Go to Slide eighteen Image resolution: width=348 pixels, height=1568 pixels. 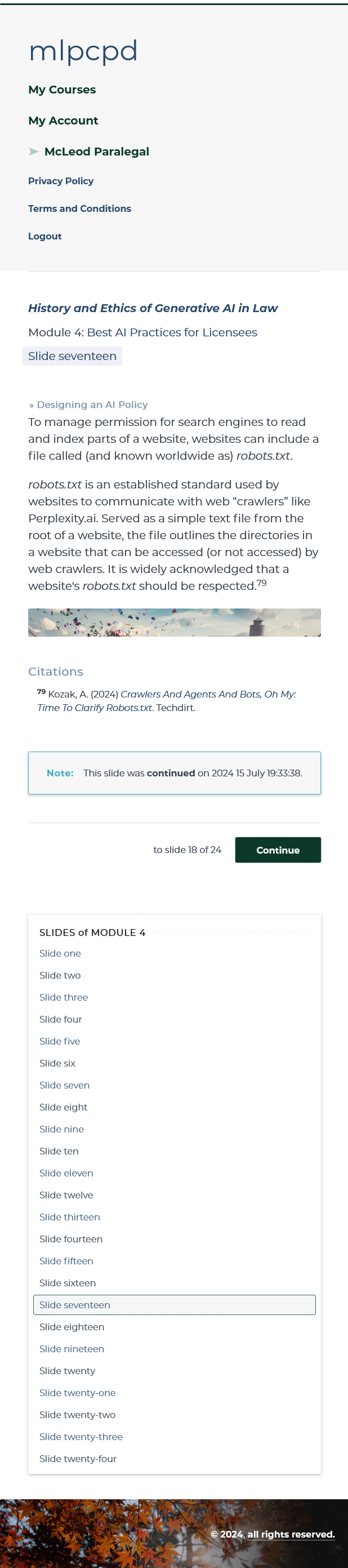[72, 1327]
